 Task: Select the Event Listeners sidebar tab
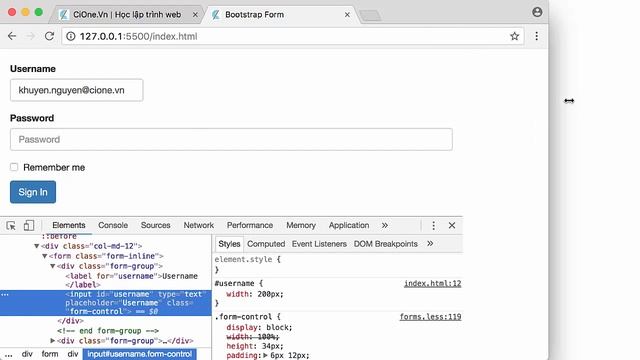pos(319,244)
